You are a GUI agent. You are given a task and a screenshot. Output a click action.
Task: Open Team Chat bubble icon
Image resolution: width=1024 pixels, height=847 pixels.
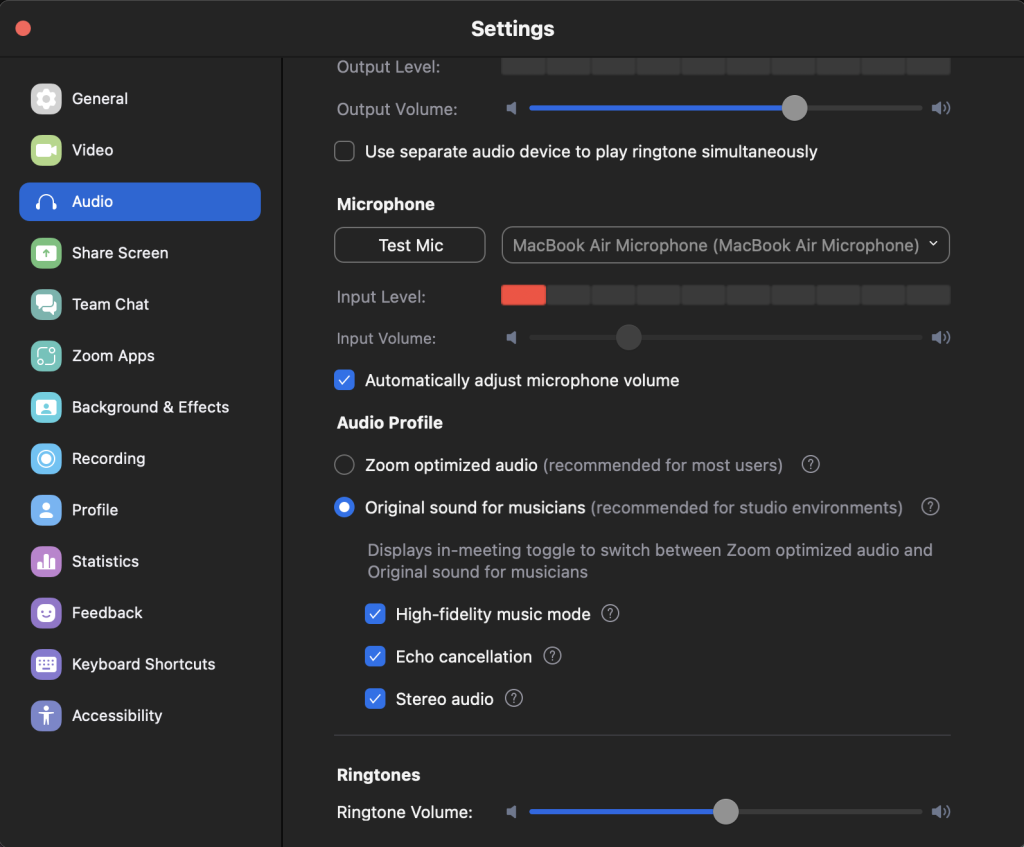click(46, 305)
